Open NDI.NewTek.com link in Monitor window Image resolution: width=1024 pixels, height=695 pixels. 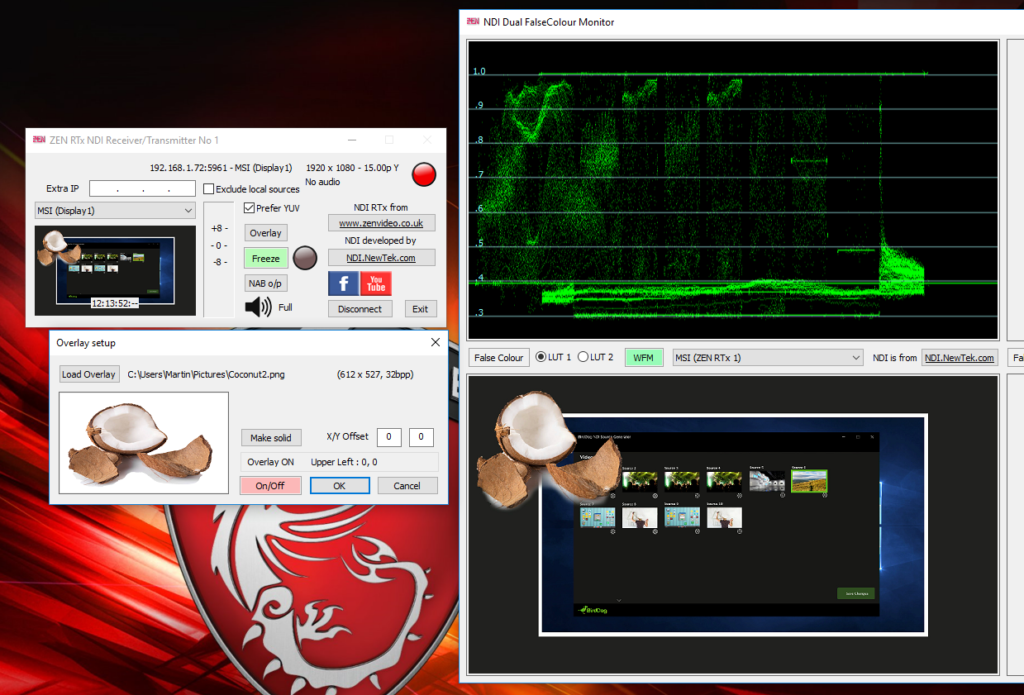(x=959, y=357)
